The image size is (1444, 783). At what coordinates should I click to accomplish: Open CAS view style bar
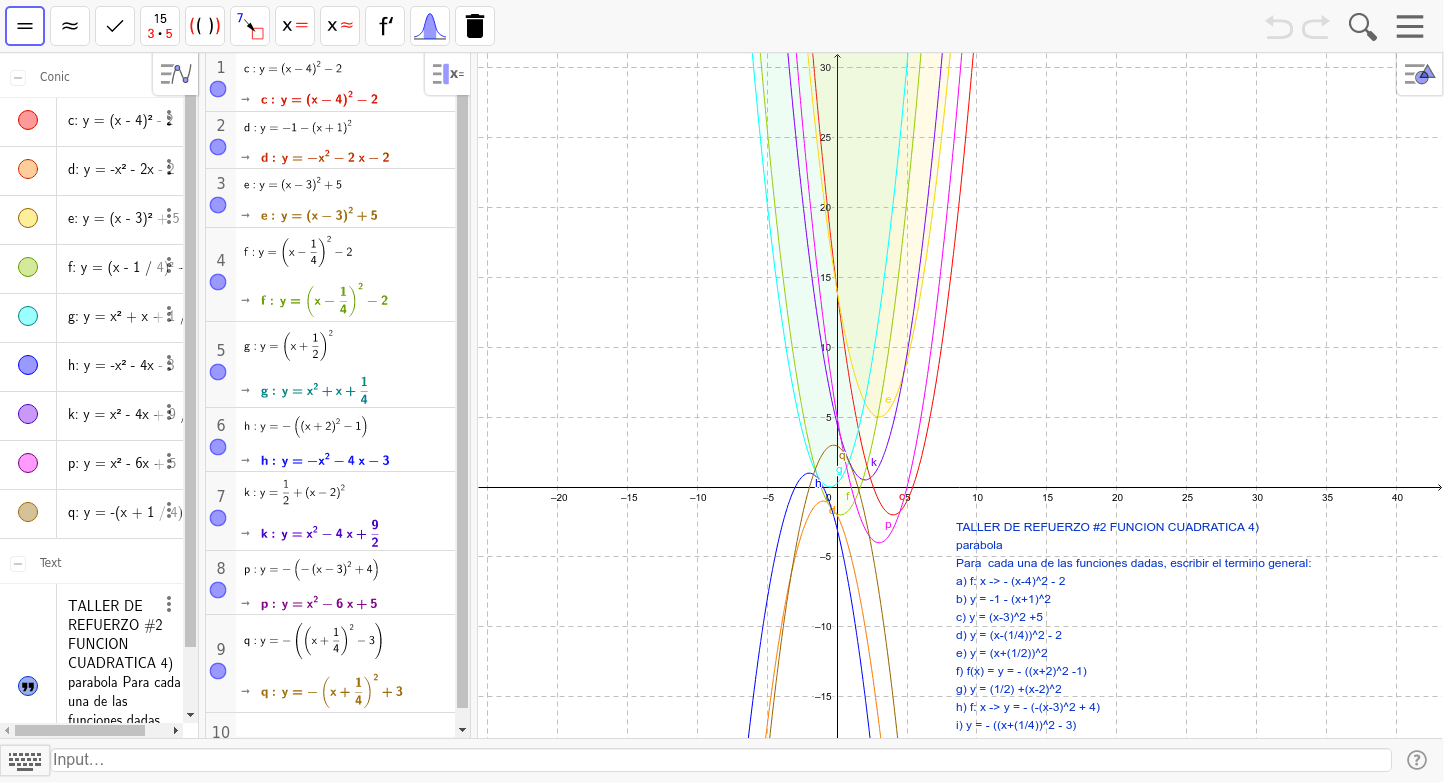click(447, 74)
